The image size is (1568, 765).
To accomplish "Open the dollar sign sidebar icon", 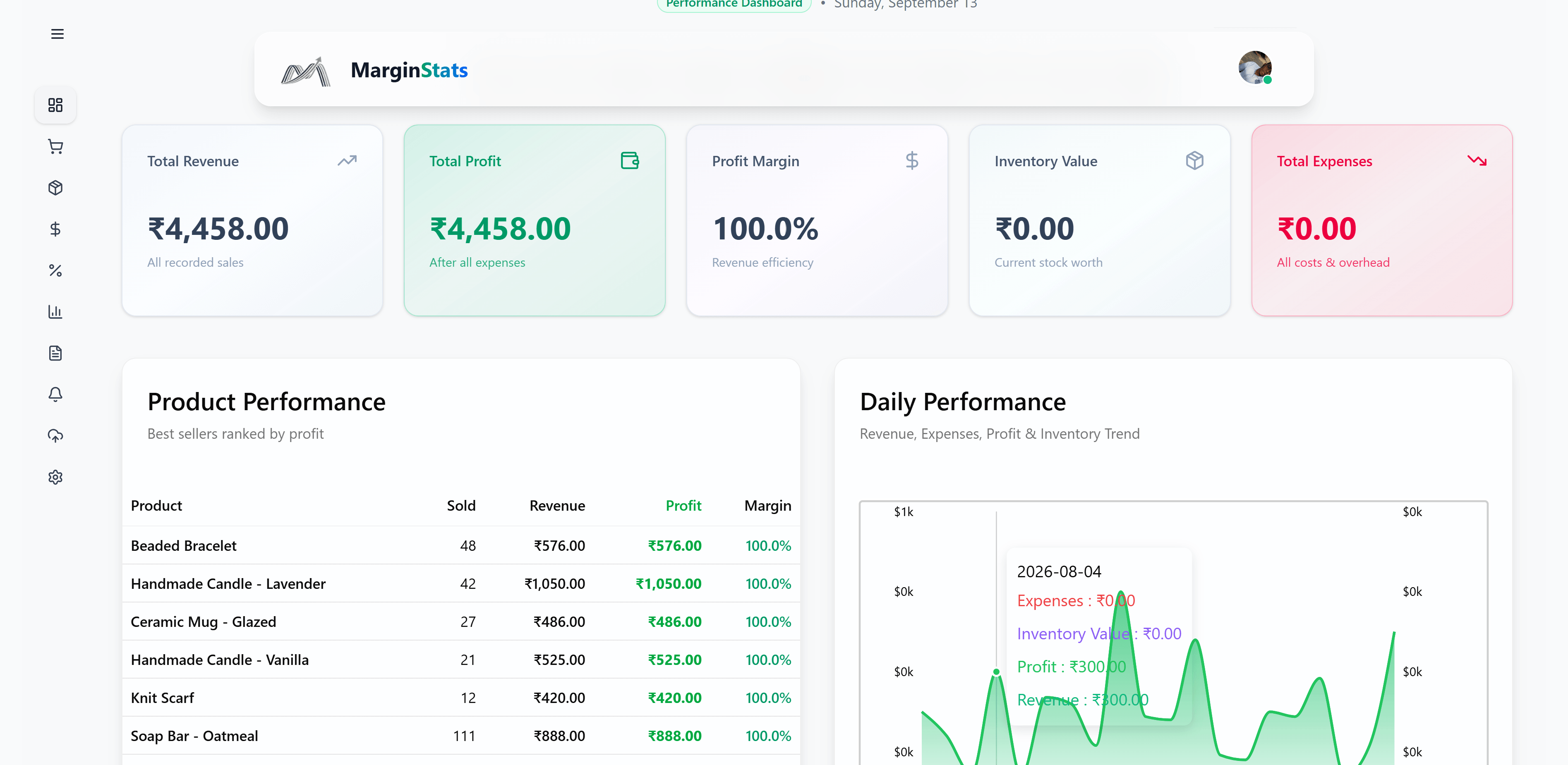I will pos(55,229).
